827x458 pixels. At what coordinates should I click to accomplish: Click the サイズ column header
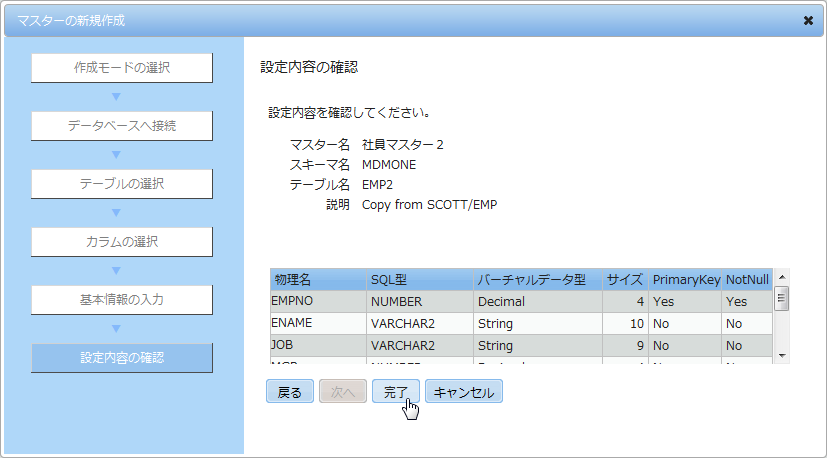click(x=625, y=280)
